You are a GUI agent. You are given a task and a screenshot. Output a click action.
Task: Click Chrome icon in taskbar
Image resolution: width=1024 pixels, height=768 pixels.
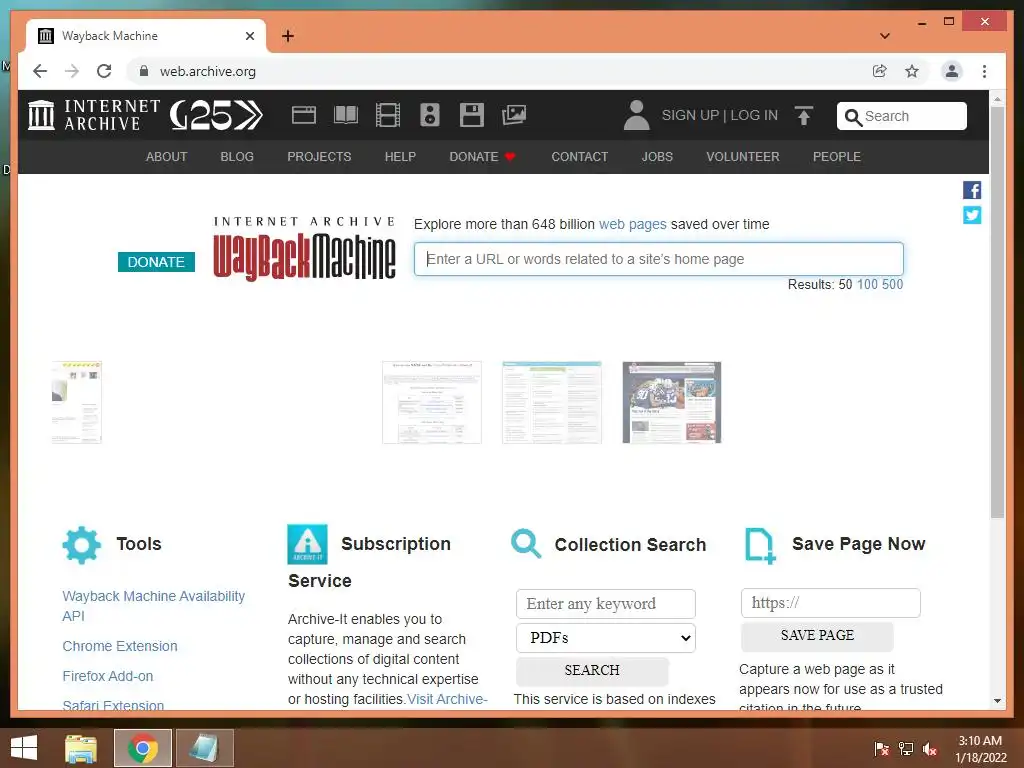pyautogui.click(x=143, y=748)
